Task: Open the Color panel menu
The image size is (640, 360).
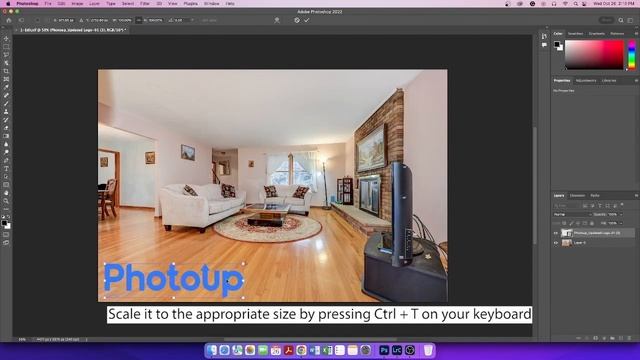Action: tap(636, 33)
